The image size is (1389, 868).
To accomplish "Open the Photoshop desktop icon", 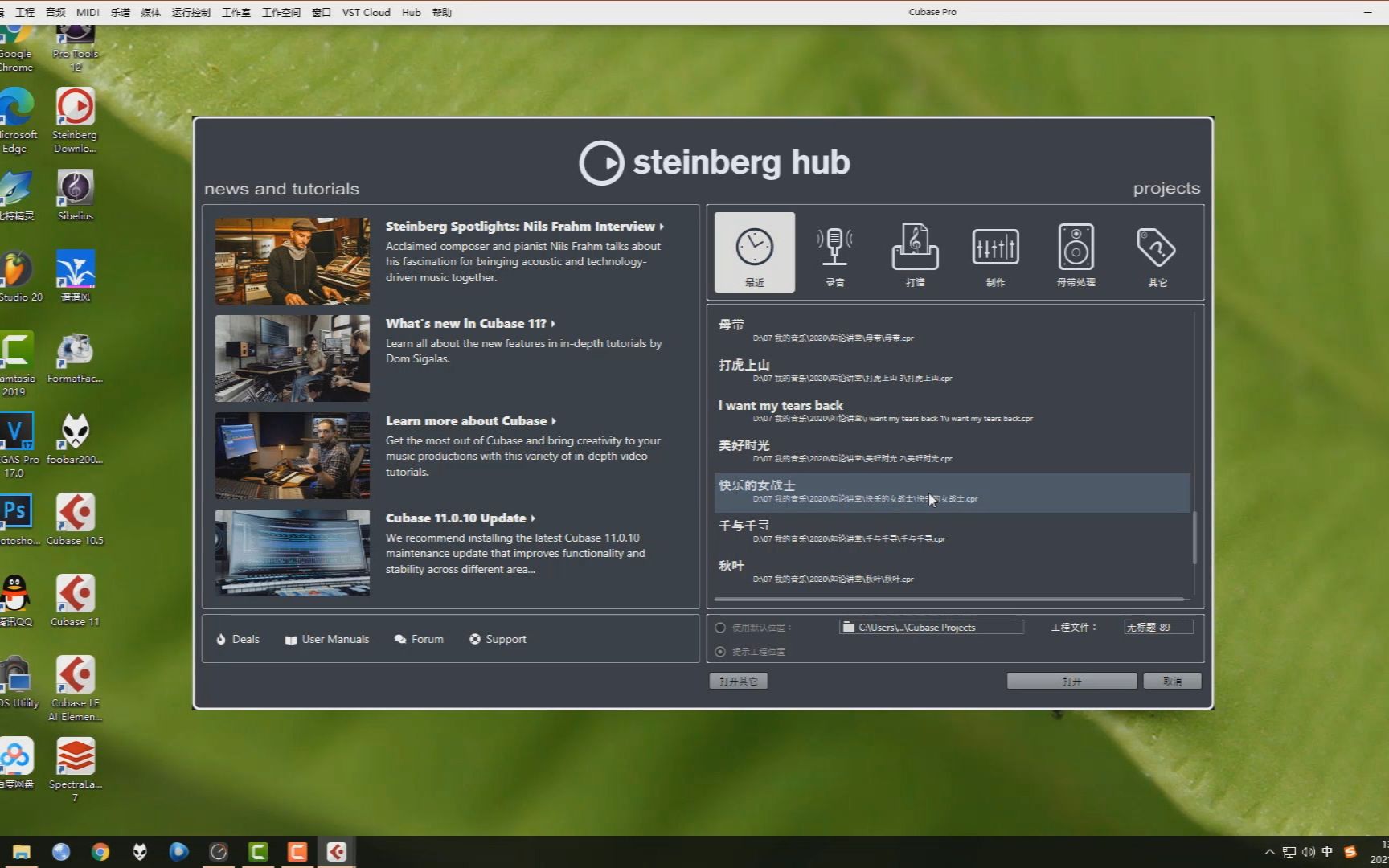I will [x=16, y=520].
